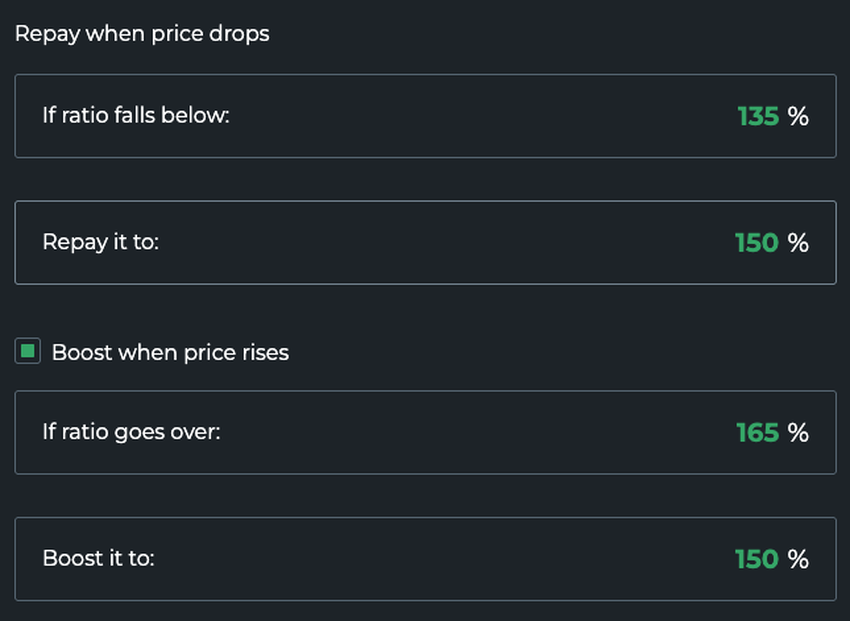The width and height of the screenshot is (850, 621).
Task: Click percent sign next to 135
Action: (798, 116)
